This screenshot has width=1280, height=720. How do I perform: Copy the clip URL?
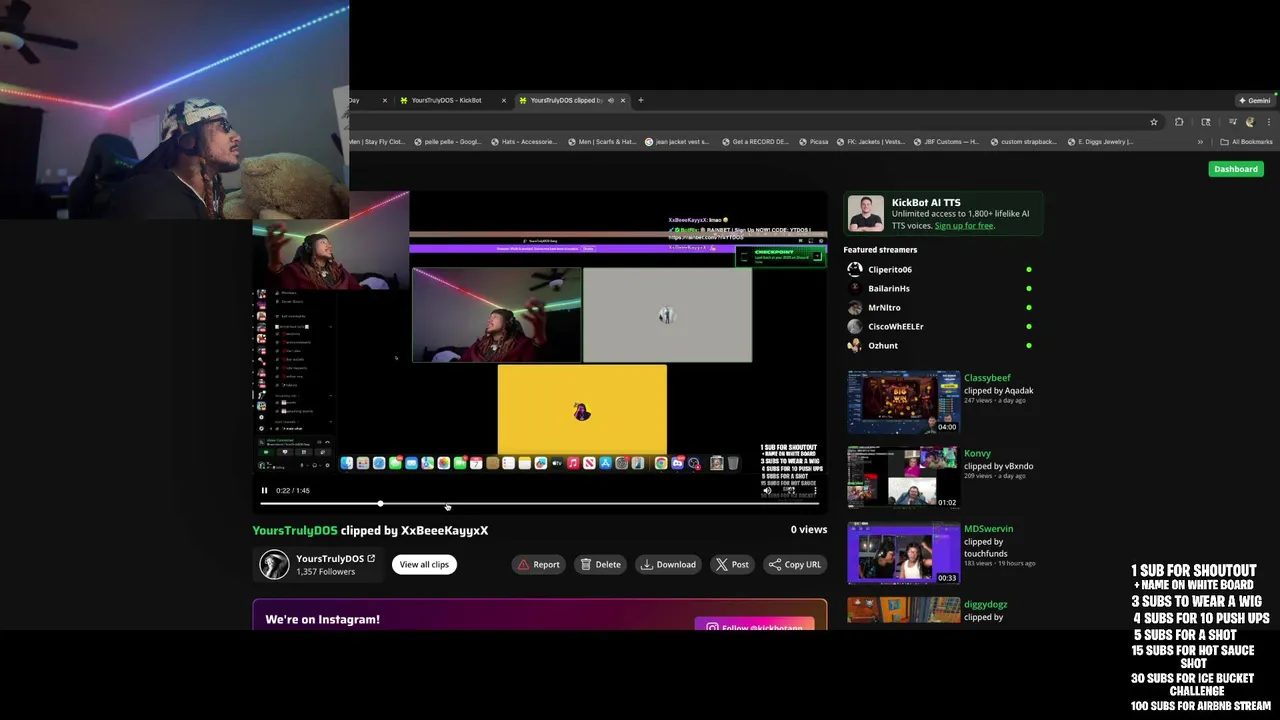(x=795, y=564)
